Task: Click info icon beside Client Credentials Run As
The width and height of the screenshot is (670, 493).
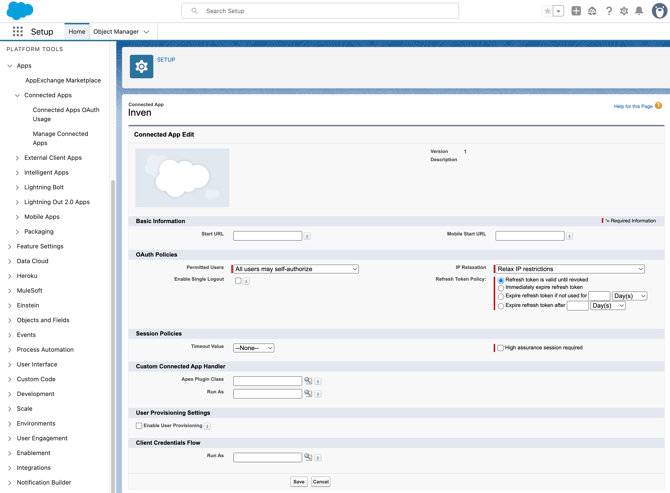Action: coord(318,458)
